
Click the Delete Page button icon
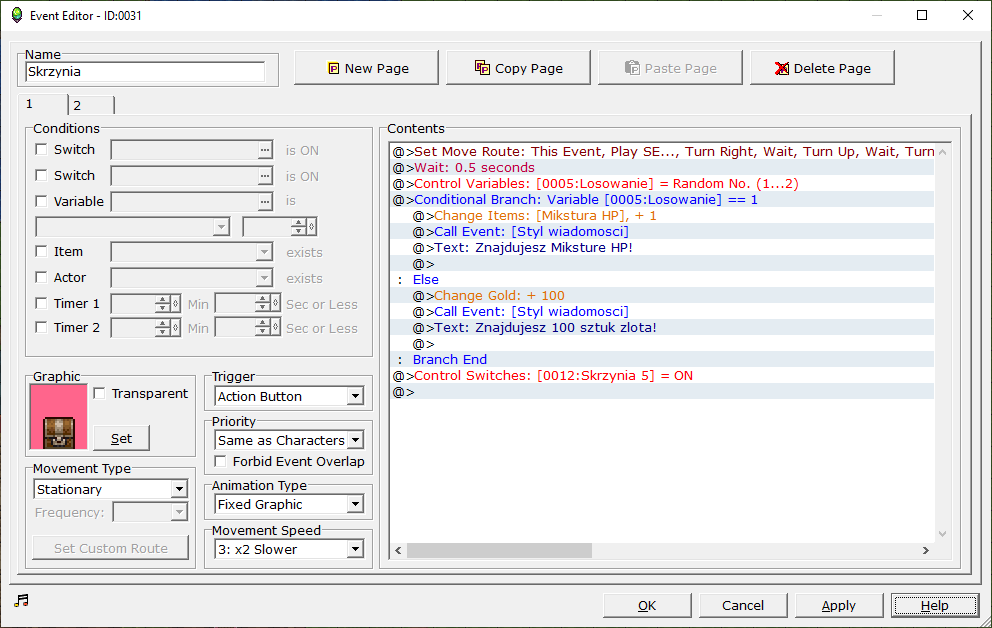[782, 69]
